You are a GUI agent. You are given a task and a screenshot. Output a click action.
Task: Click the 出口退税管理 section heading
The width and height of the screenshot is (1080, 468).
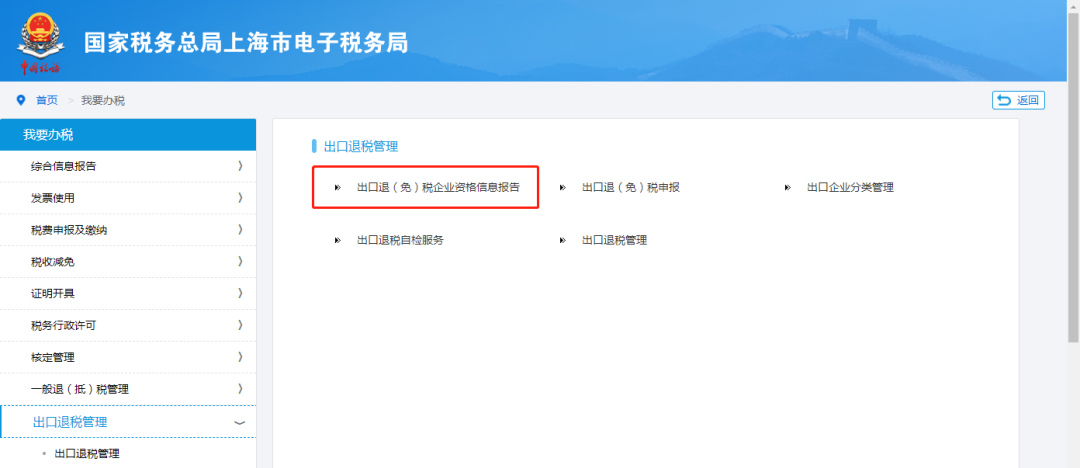click(361, 146)
